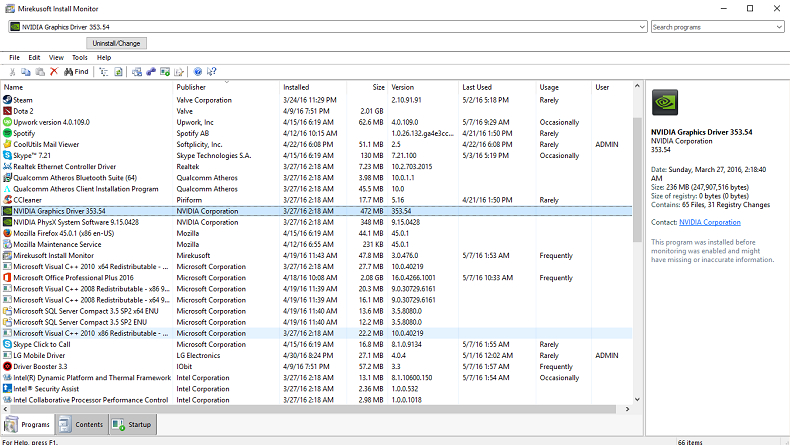Click the blue chain link toolbar icon
790x445 pixels.
click(151, 72)
